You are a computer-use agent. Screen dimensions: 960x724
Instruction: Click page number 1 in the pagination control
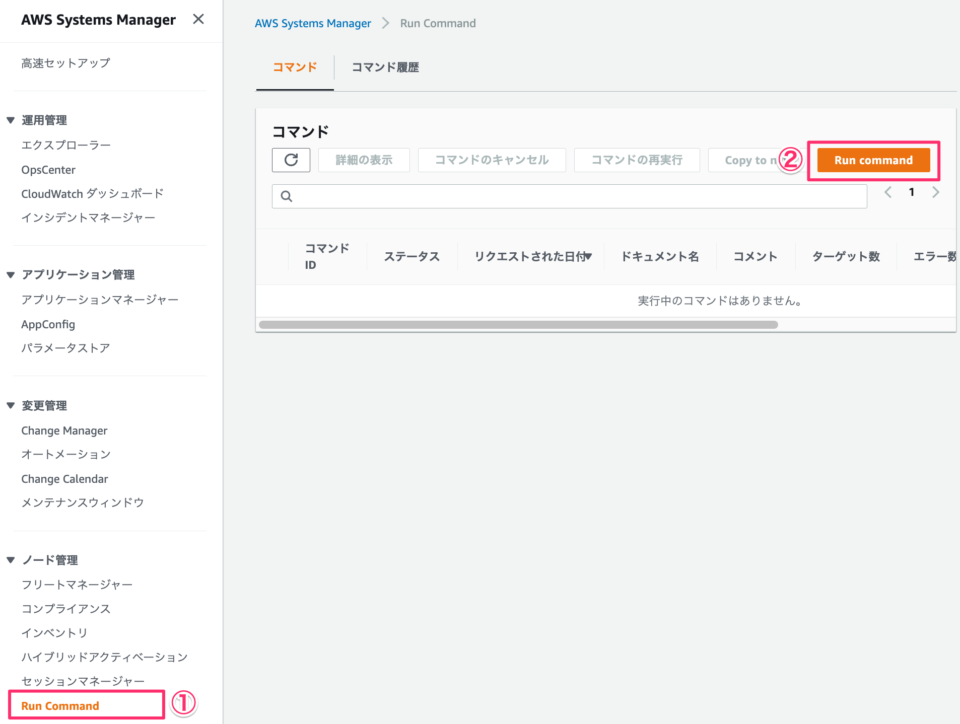point(911,192)
